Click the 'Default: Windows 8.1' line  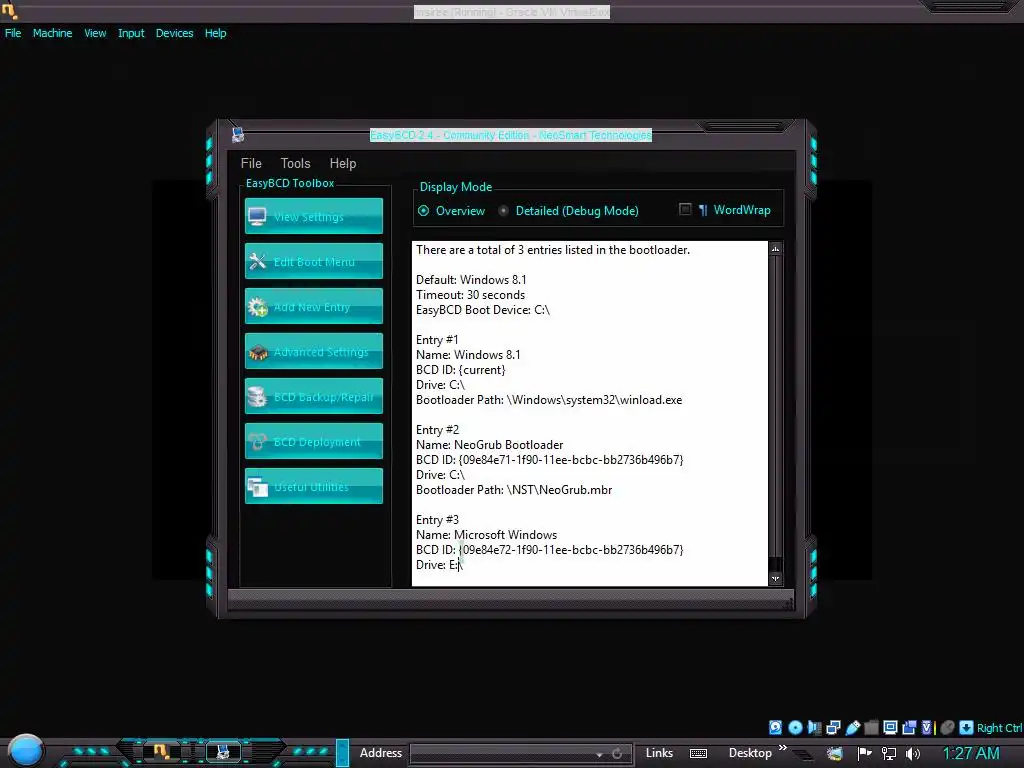[471, 280]
